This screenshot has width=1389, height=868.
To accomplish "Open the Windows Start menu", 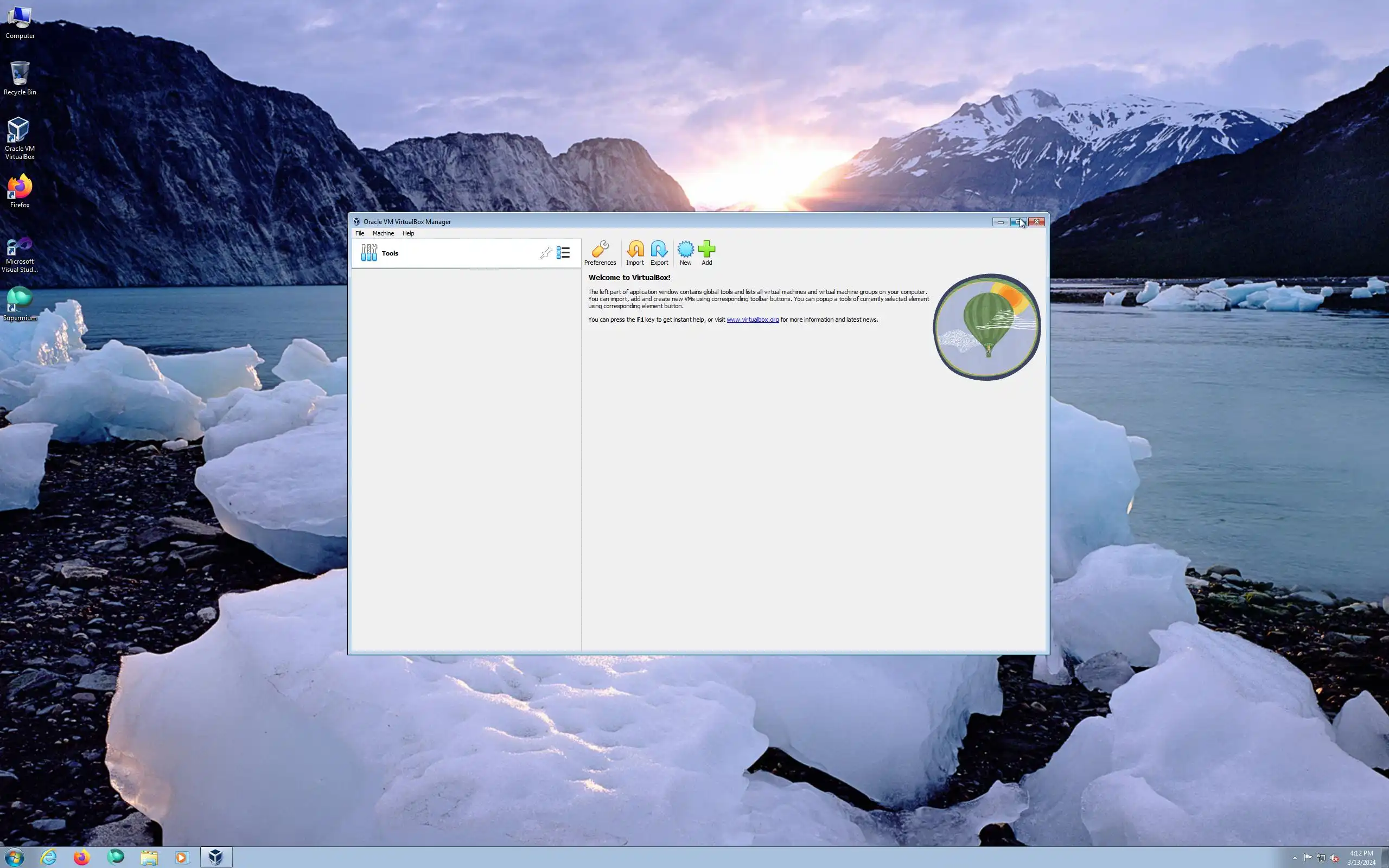I will pos(14,857).
